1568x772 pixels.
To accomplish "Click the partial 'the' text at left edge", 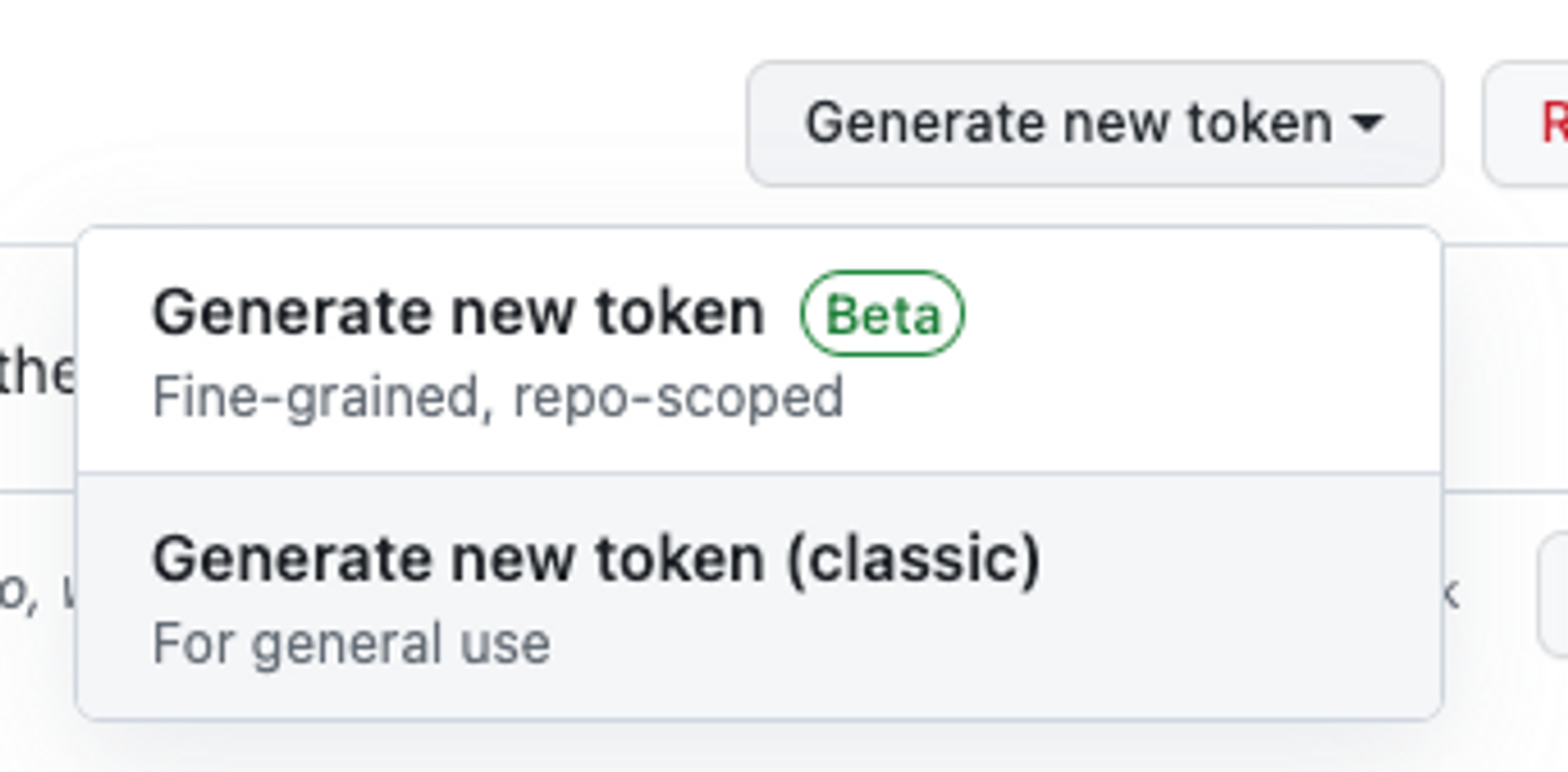I will [x=35, y=372].
